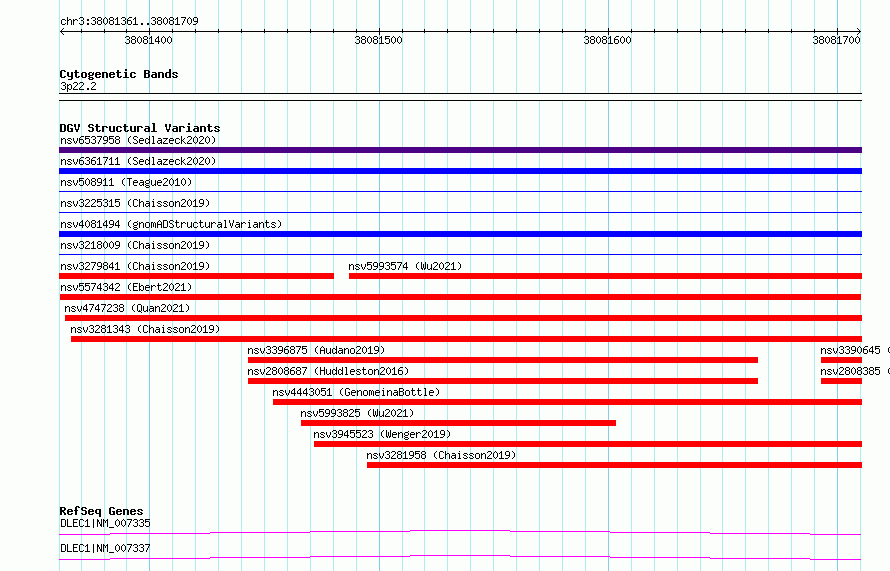
Task: Select the small red nsv2808385 bar
Action: pos(842,381)
